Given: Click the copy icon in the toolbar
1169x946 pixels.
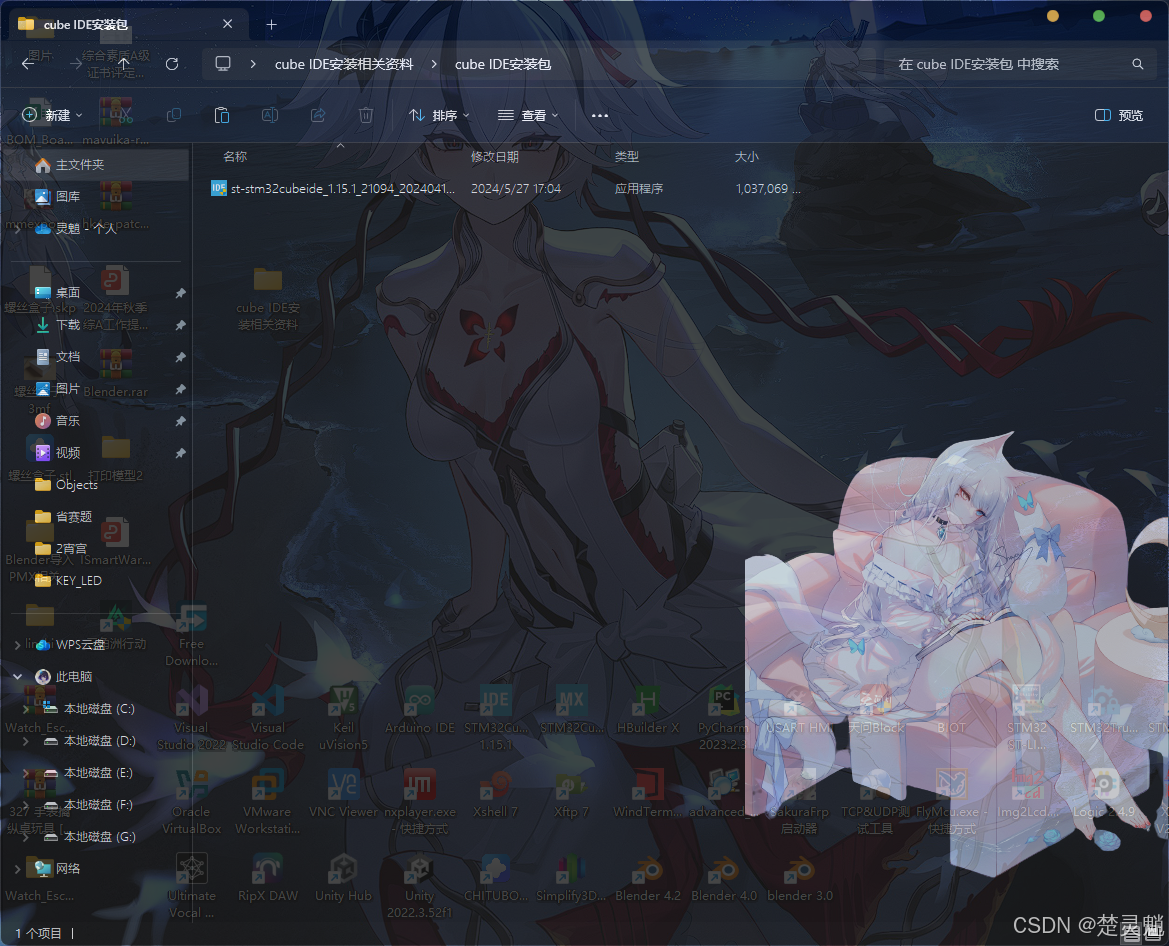Looking at the screenshot, I should [174, 116].
